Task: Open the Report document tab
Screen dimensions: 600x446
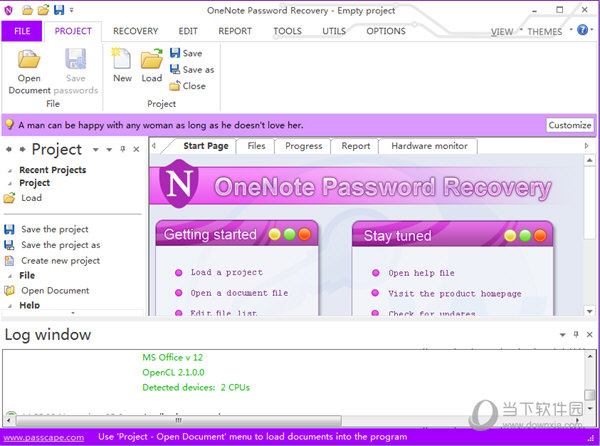Action: pyautogui.click(x=355, y=146)
